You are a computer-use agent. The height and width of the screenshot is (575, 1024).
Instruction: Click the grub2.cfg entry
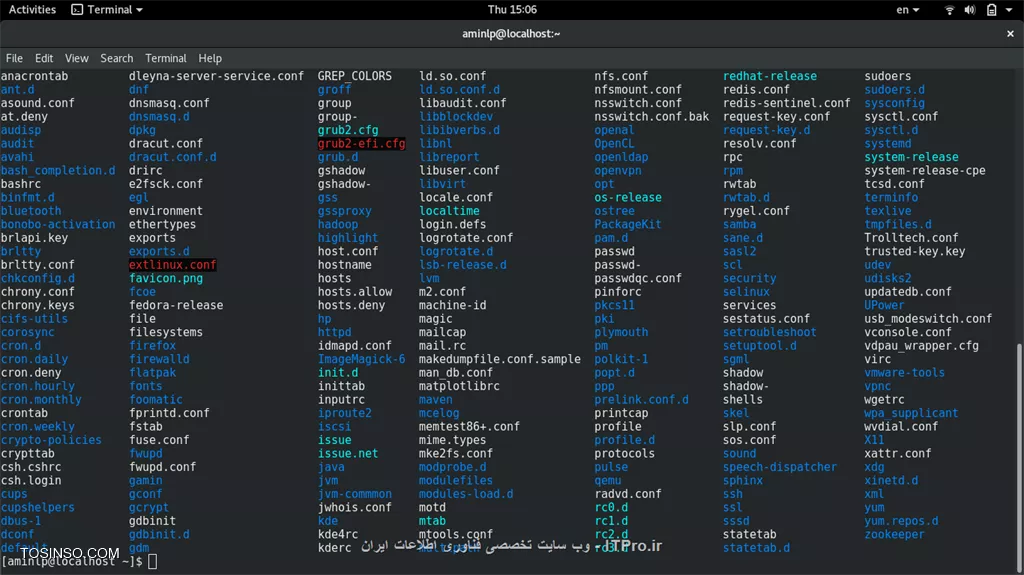click(347, 130)
